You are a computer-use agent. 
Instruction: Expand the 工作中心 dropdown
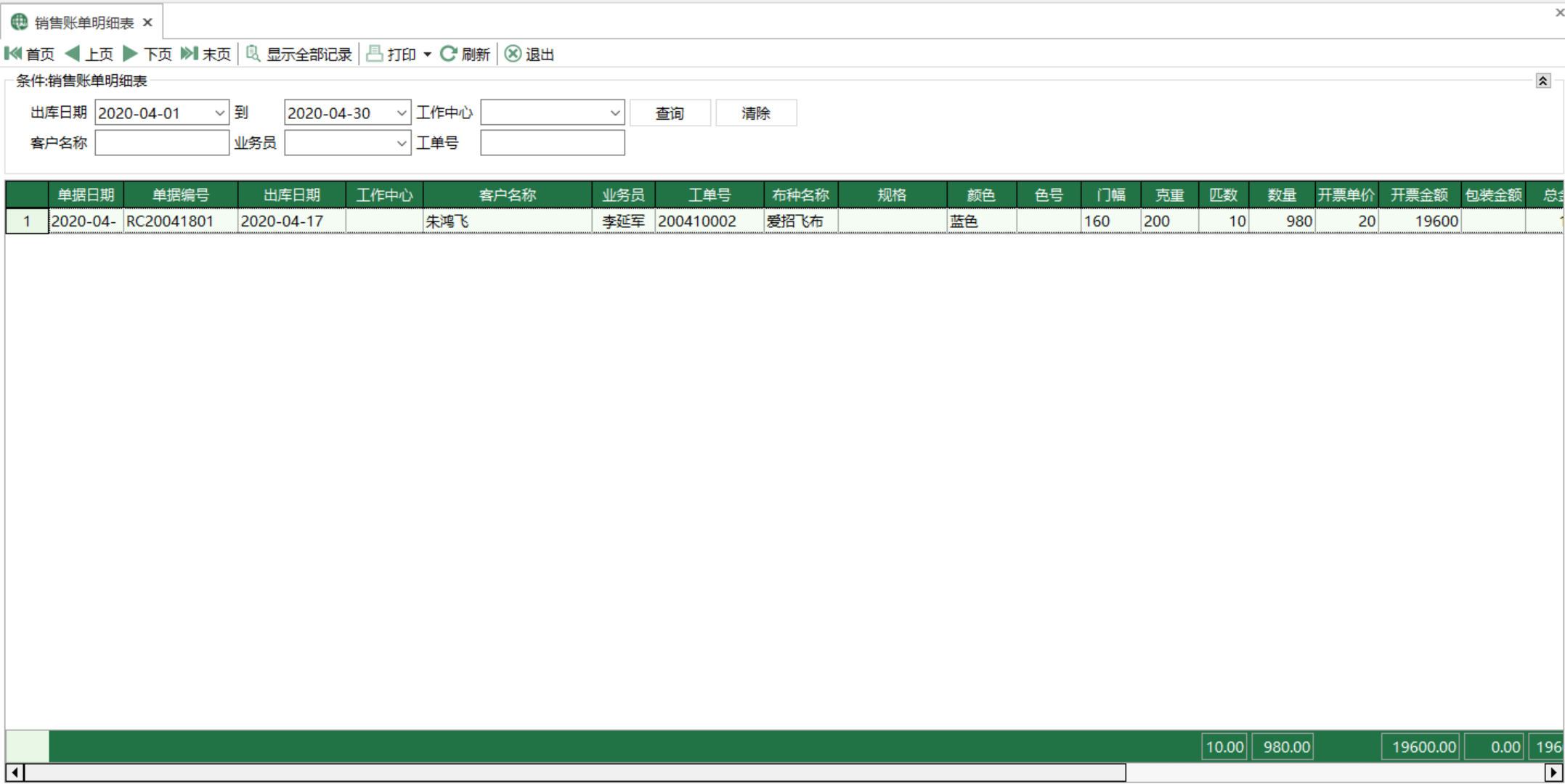[x=612, y=112]
